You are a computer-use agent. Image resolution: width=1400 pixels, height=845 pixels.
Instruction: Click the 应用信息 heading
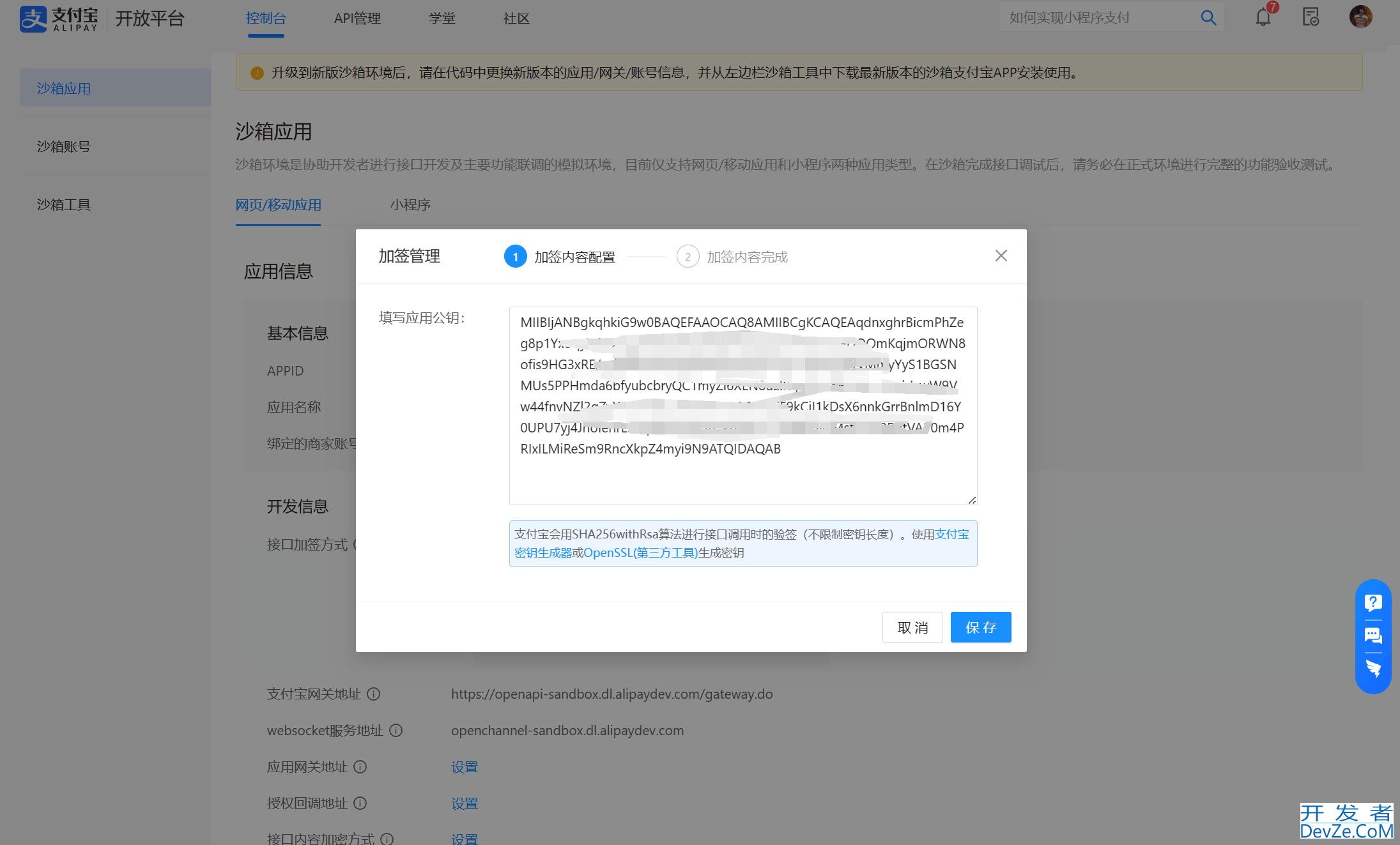point(279,271)
